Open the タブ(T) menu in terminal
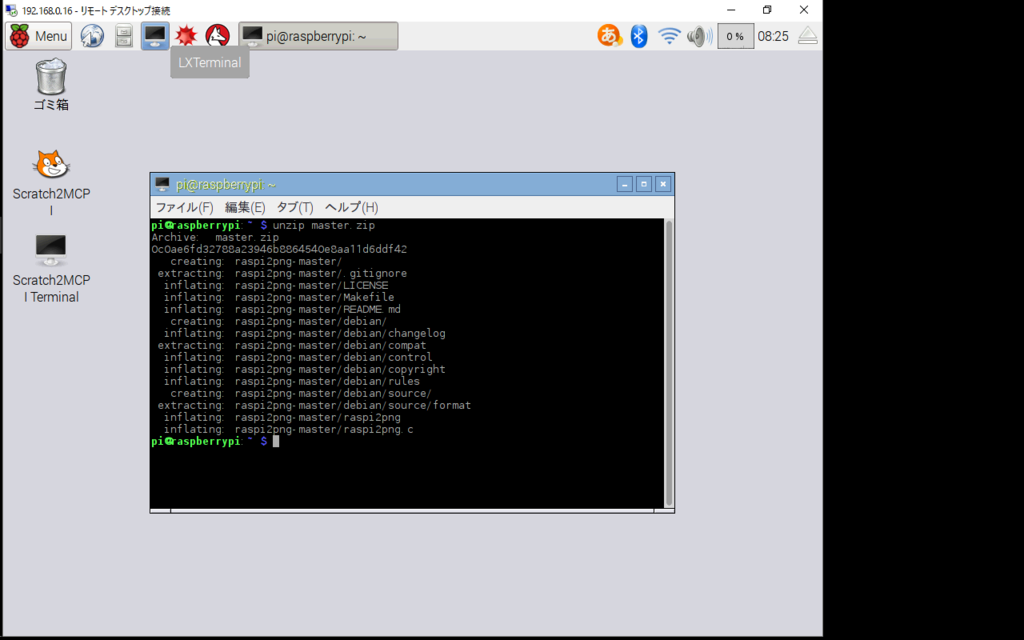 [x=295, y=208]
